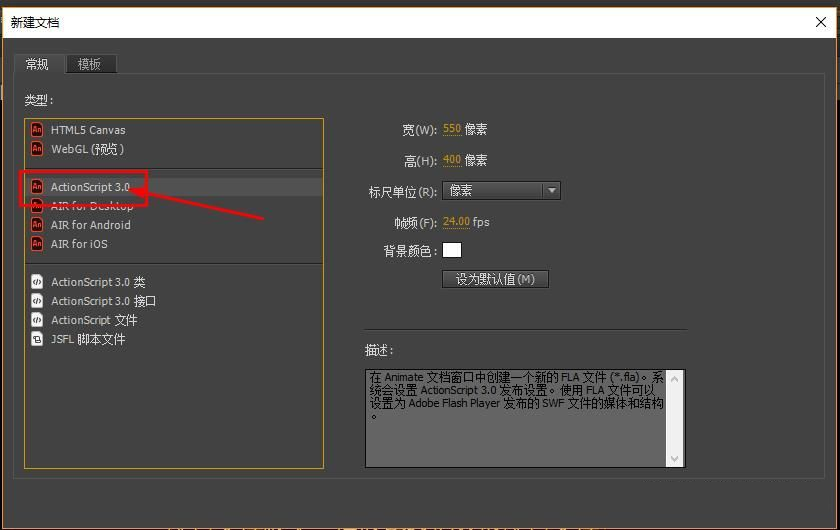Click the ActionScript 3.0 类 script icon
The image size is (840, 530).
[x=37, y=282]
